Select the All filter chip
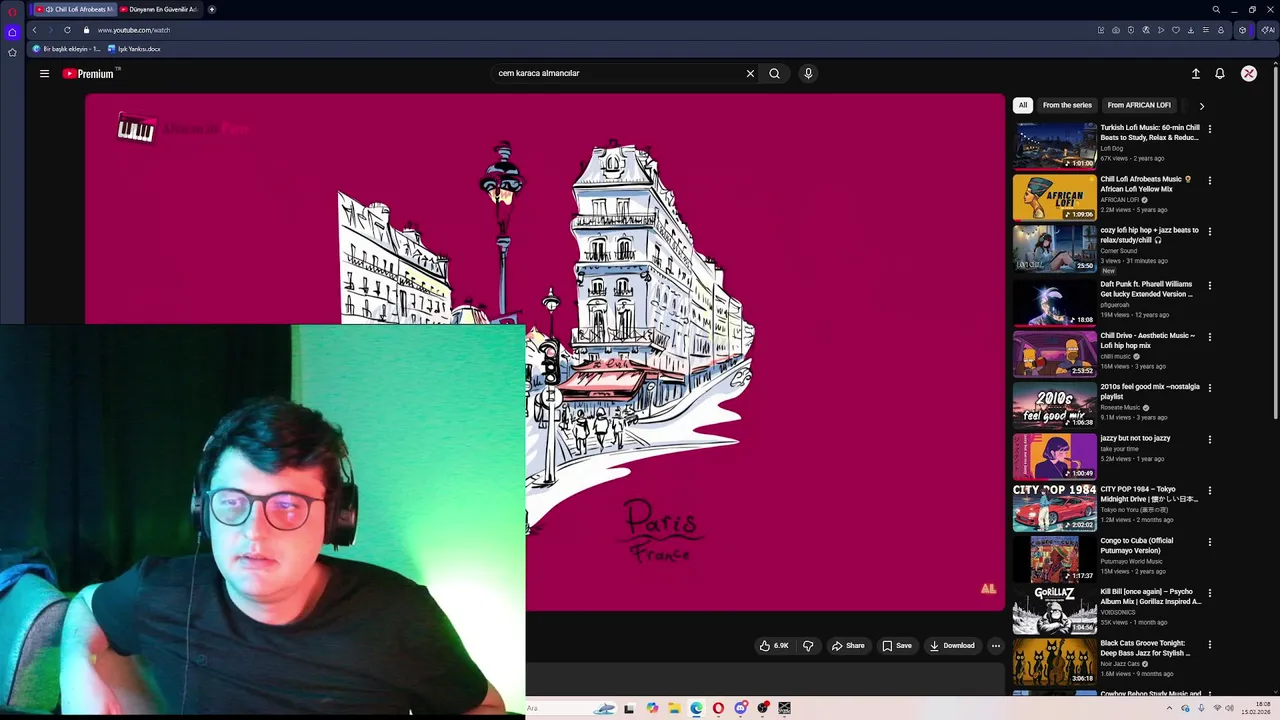Image resolution: width=1280 pixels, height=720 pixels. (1022, 105)
